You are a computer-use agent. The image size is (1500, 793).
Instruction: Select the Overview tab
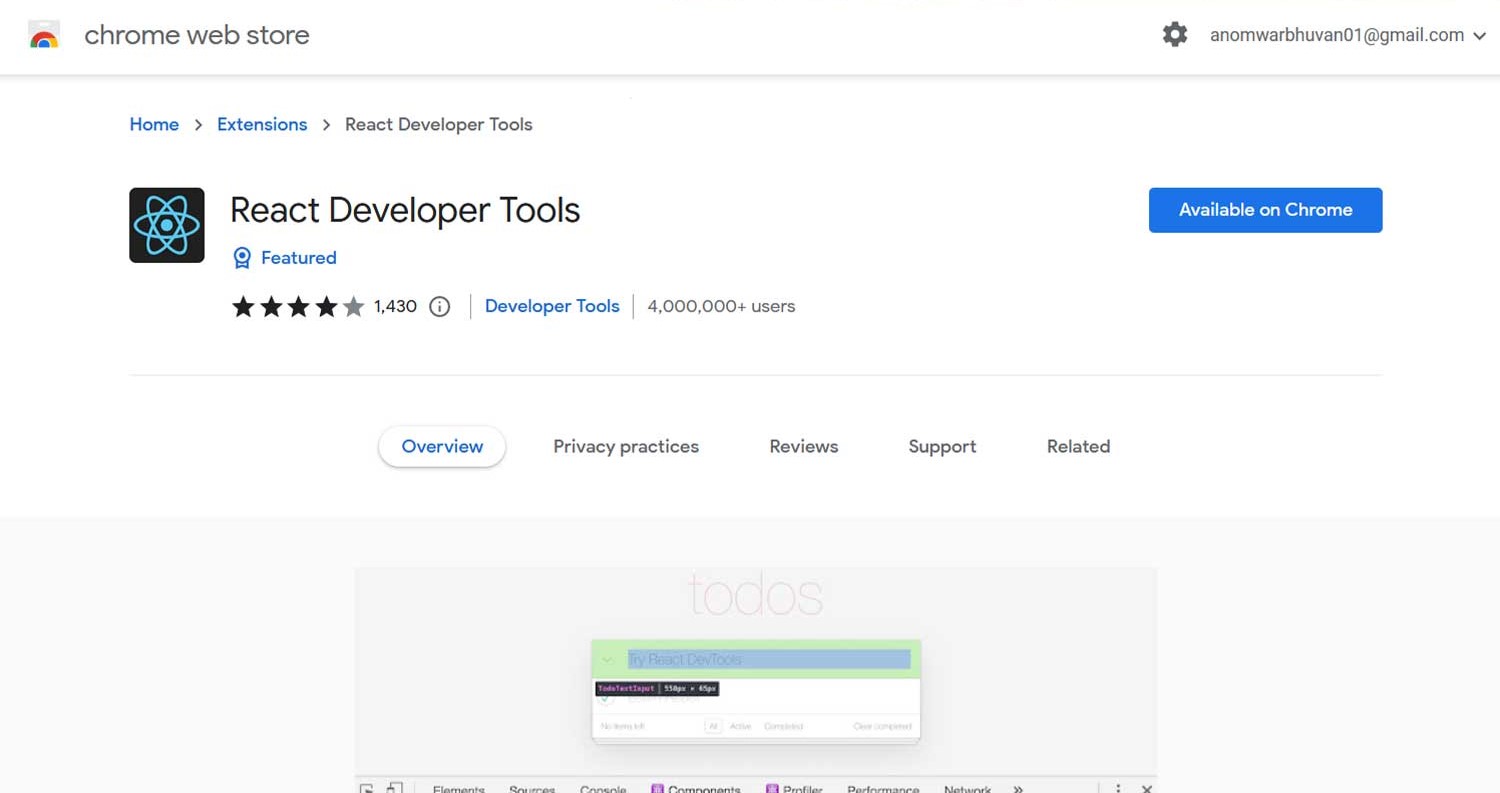click(442, 447)
